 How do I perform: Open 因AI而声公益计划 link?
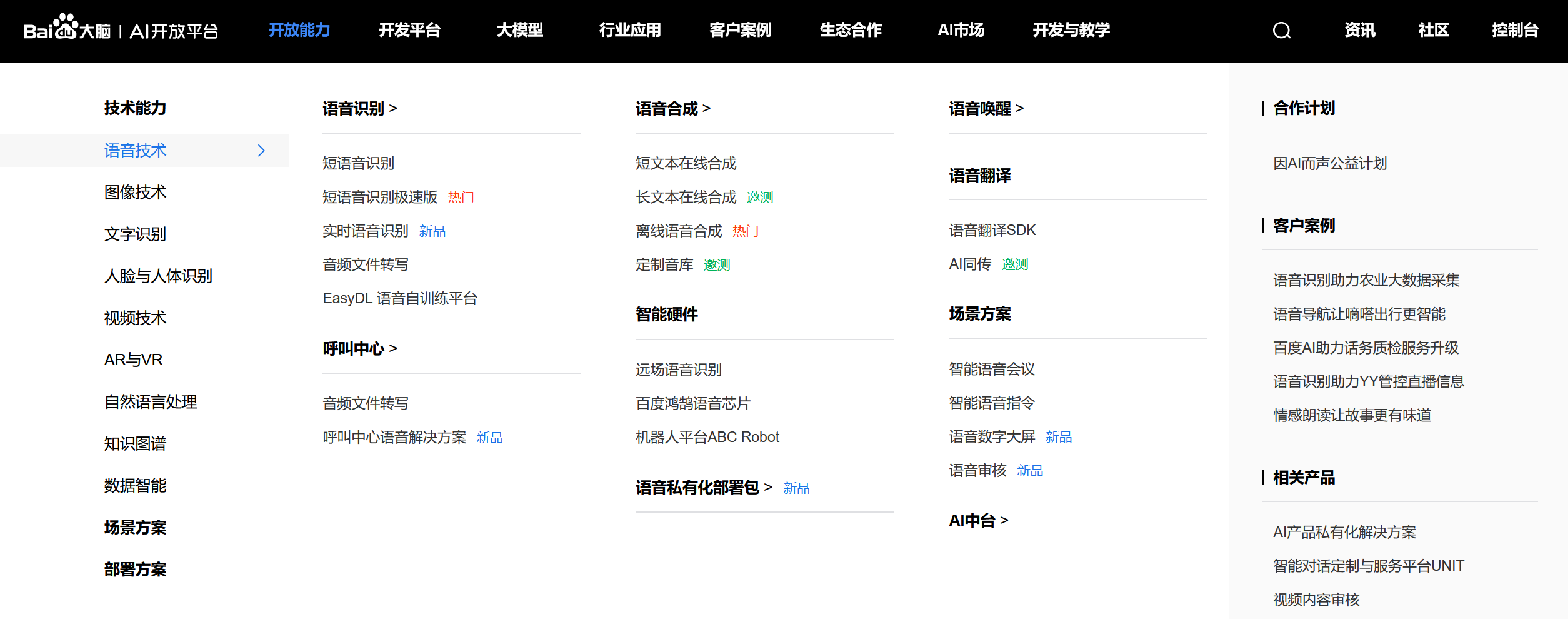tap(1330, 164)
